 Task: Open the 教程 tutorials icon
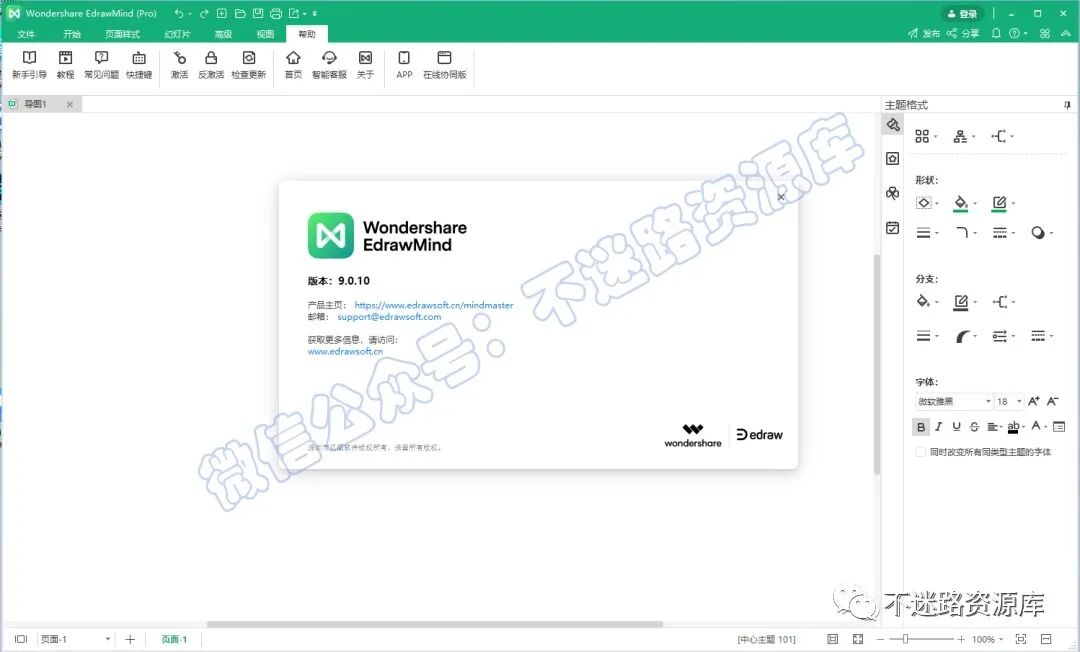[x=65, y=65]
